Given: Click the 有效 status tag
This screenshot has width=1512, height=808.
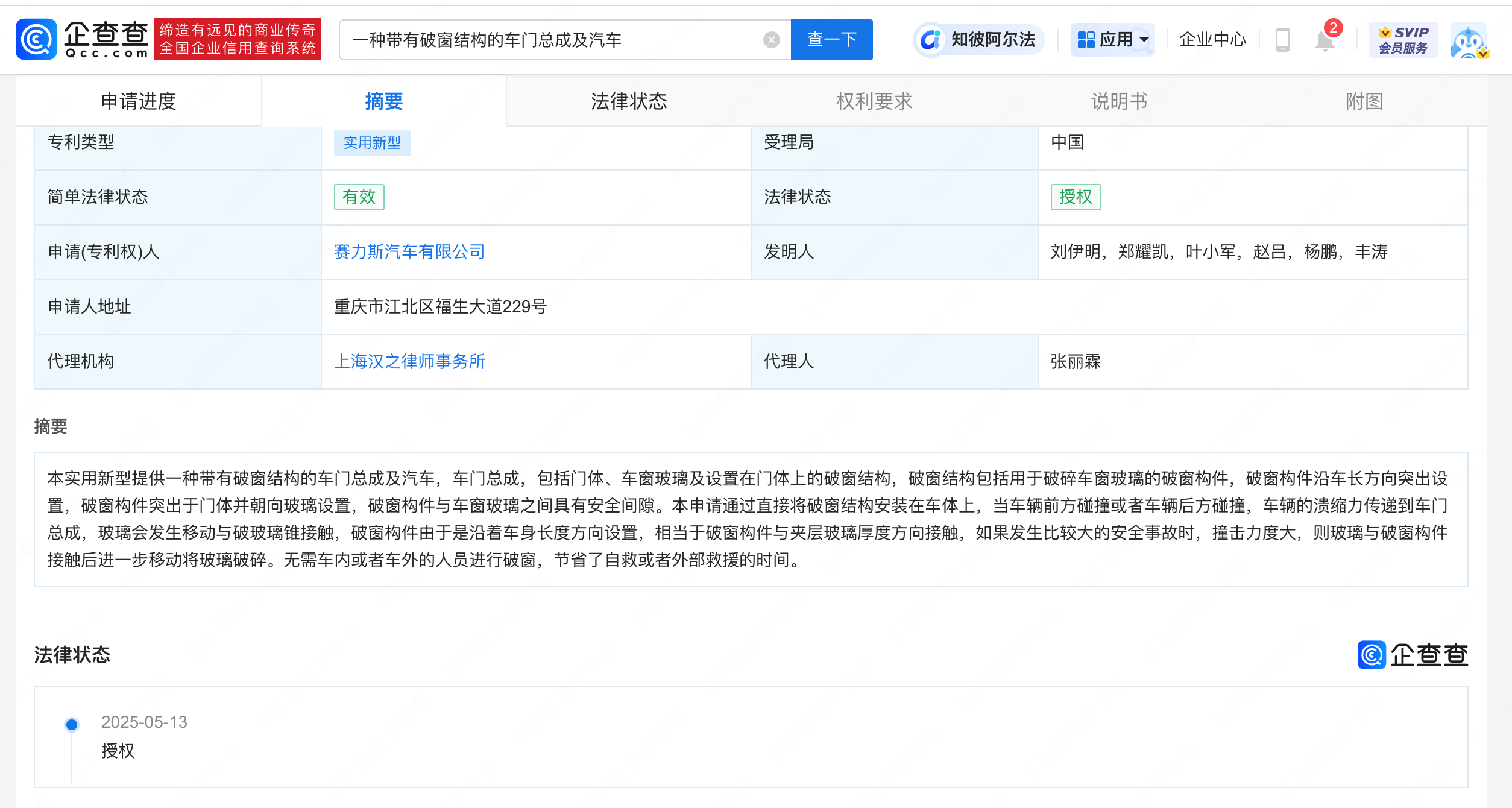Looking at the screenshot, I should pos(359,197).
